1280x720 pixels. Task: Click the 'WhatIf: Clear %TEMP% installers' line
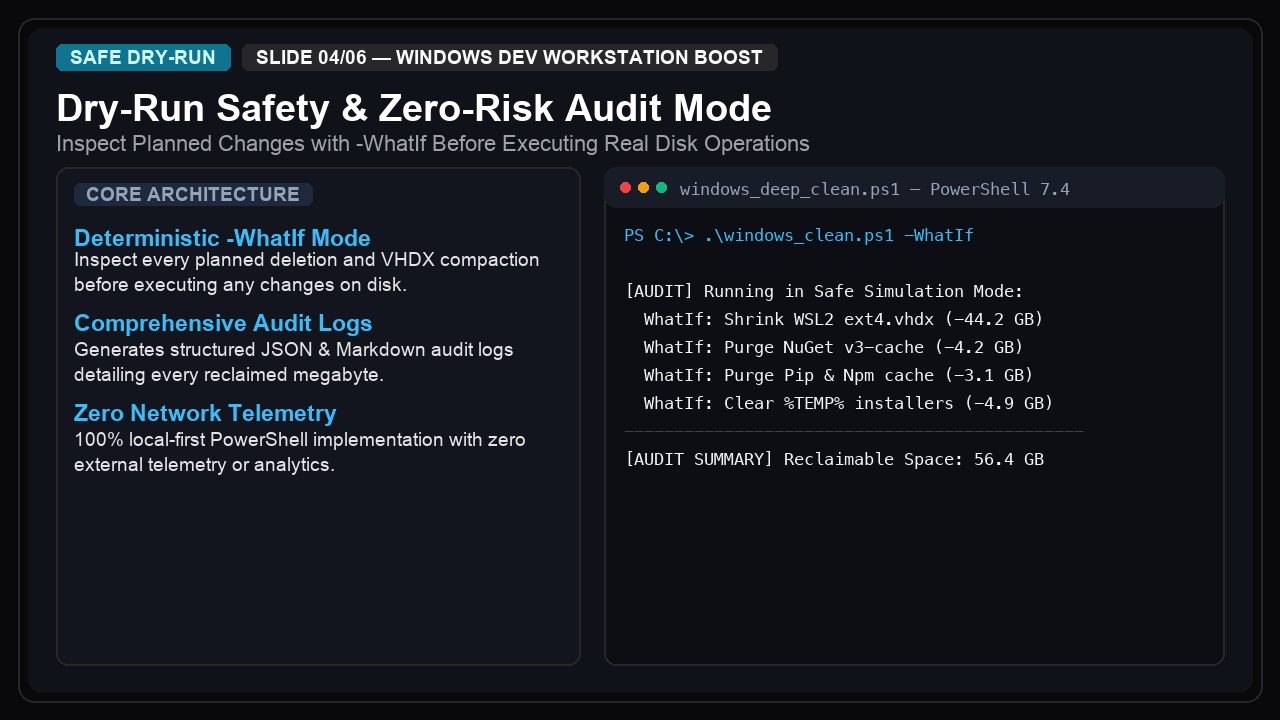(x=849, y=403)
